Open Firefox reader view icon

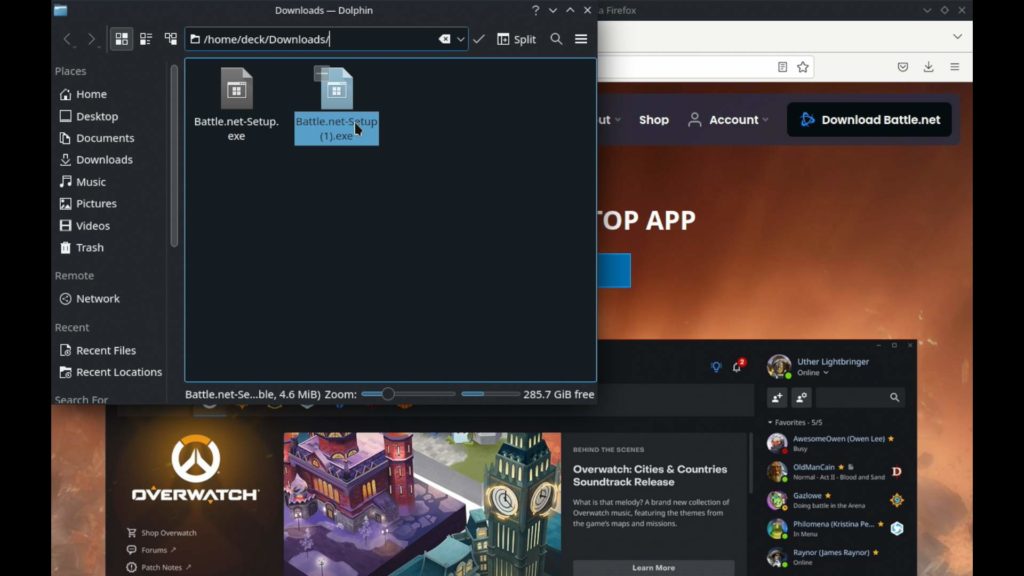[782, 67]
